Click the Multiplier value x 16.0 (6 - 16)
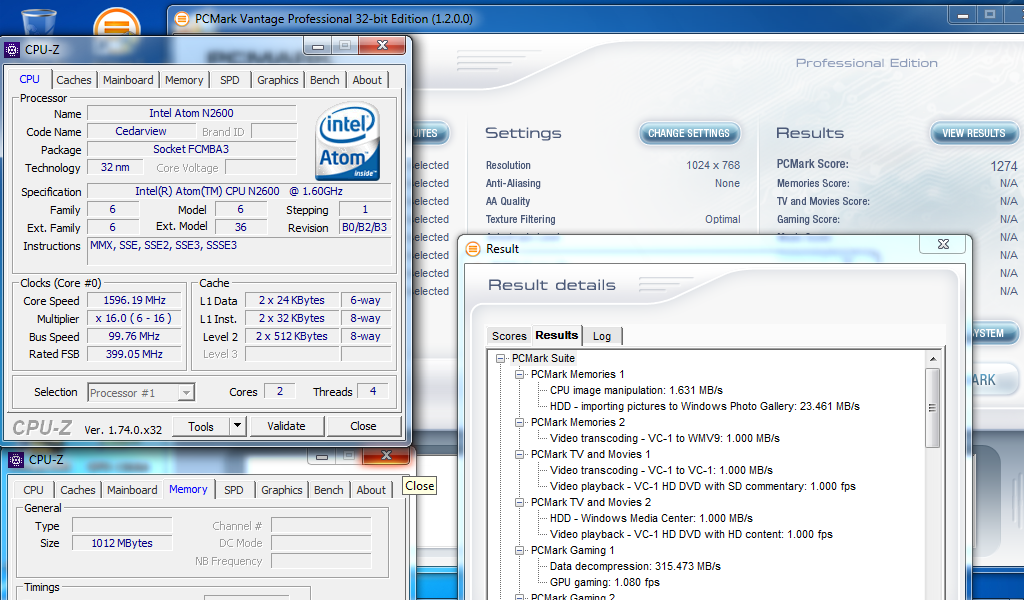 coord(133,319)
